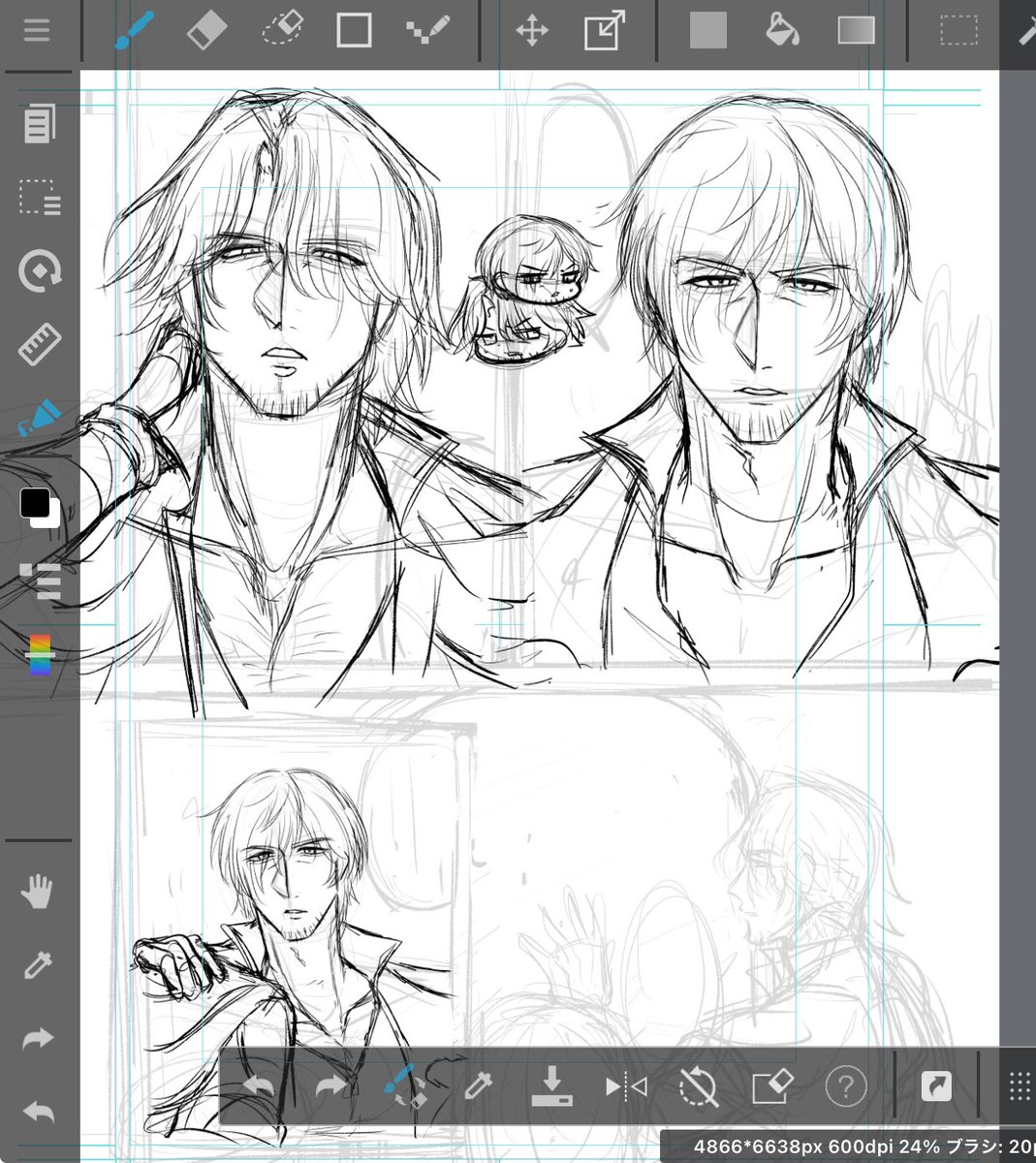The width and height of the screenshot is (1036, 1163).
Task: Open the hamburger main menu
Action: [x=37, y=29]
